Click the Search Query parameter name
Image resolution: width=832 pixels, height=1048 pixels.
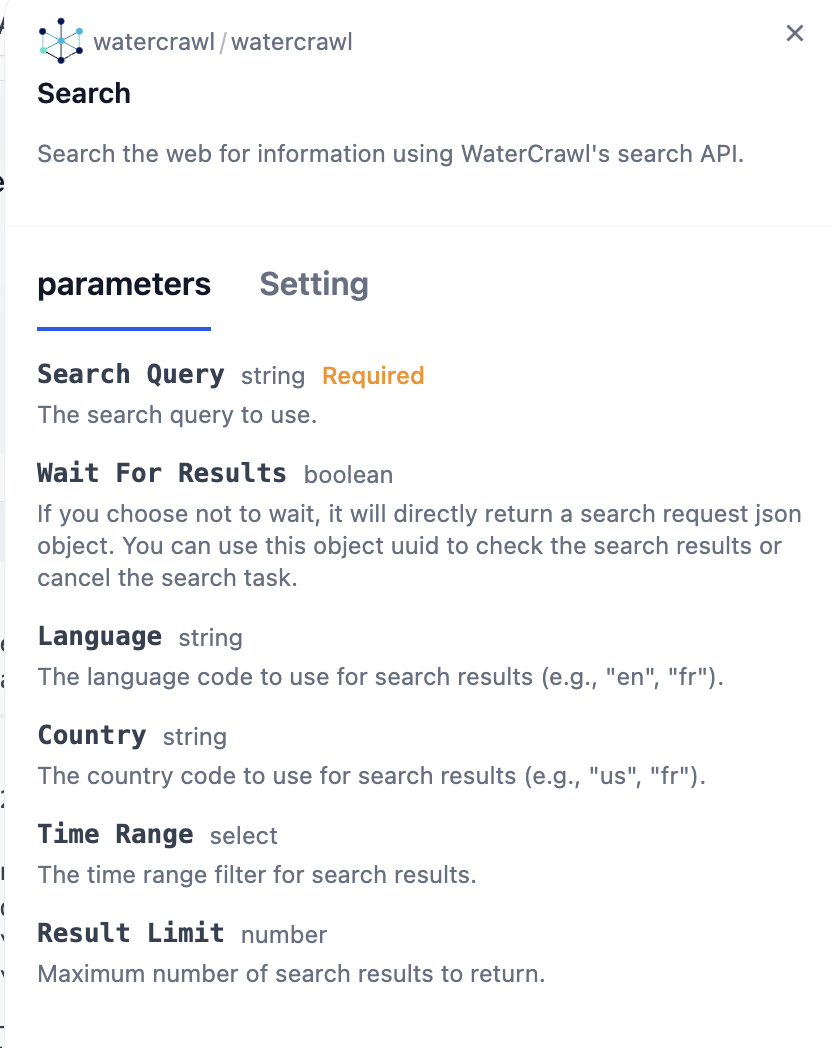coord(131,375)
